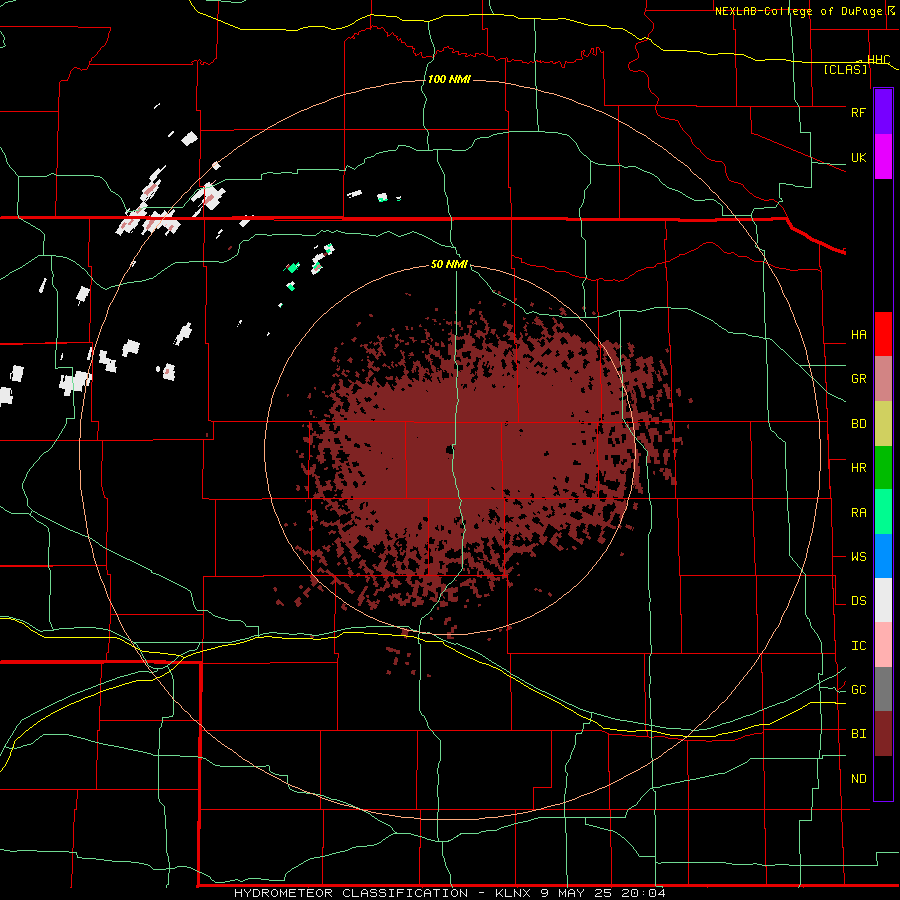This screenshot has height=900, width=900.
Task: Pick the light green RA legend swatch
Action: tap(883, 512)
